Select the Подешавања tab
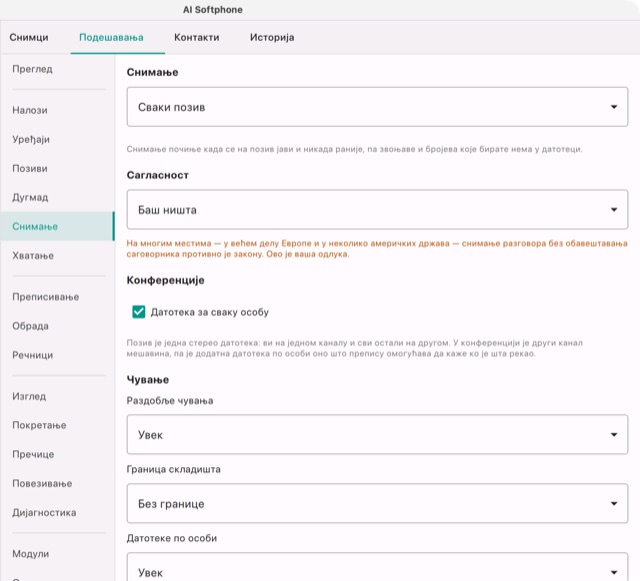 coord(111,38)
